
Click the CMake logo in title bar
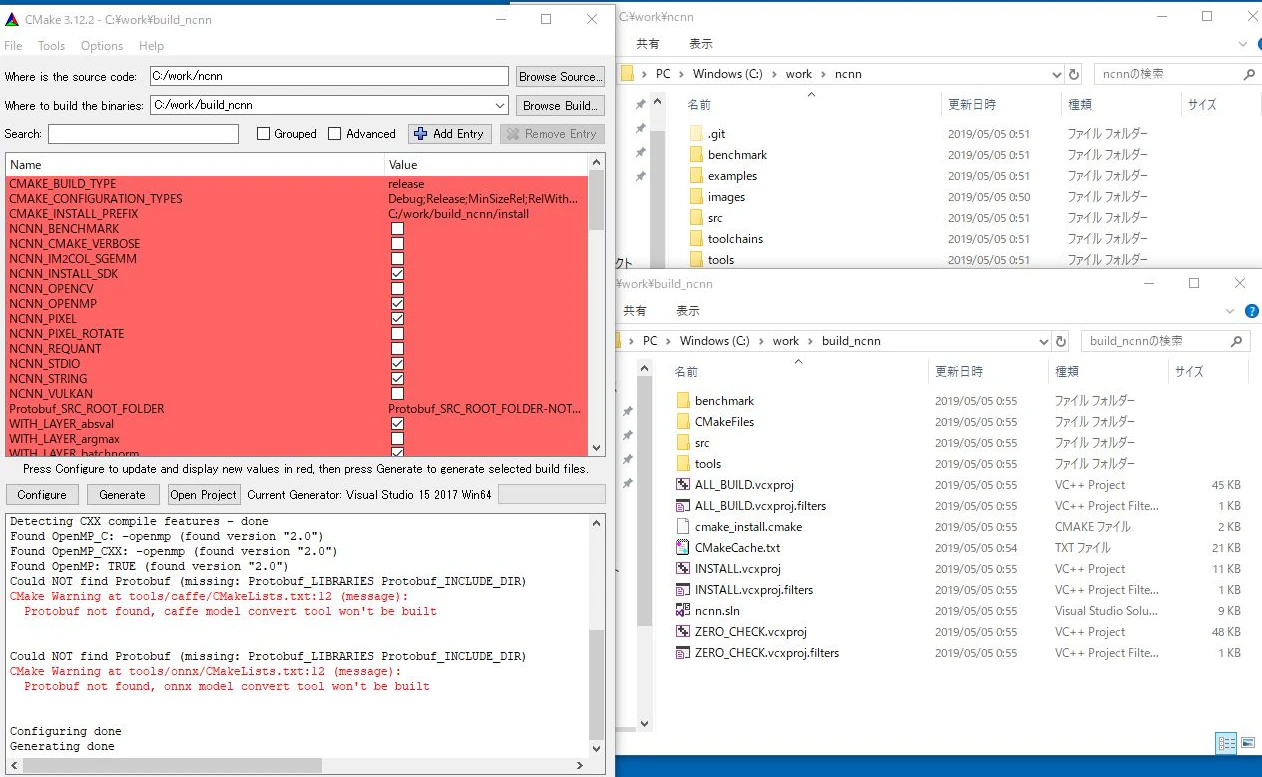(11, 19)
